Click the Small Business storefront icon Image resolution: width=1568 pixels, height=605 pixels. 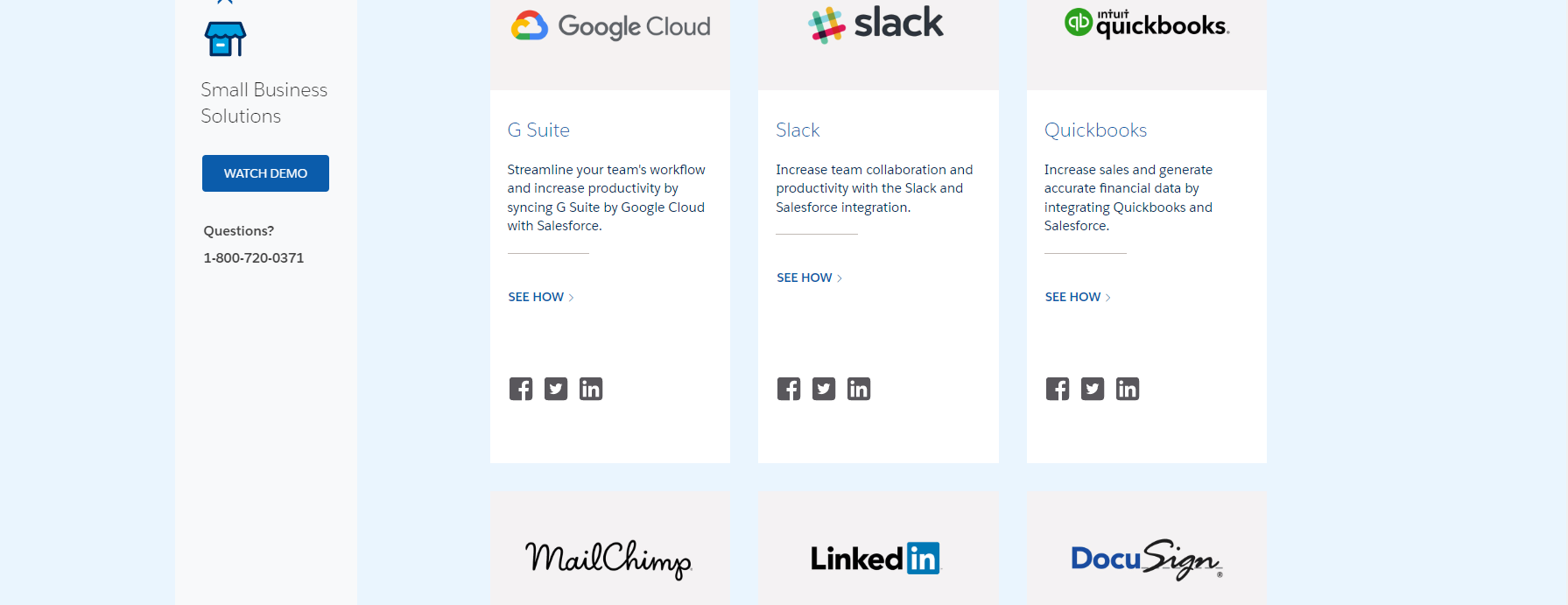[225, 39]
